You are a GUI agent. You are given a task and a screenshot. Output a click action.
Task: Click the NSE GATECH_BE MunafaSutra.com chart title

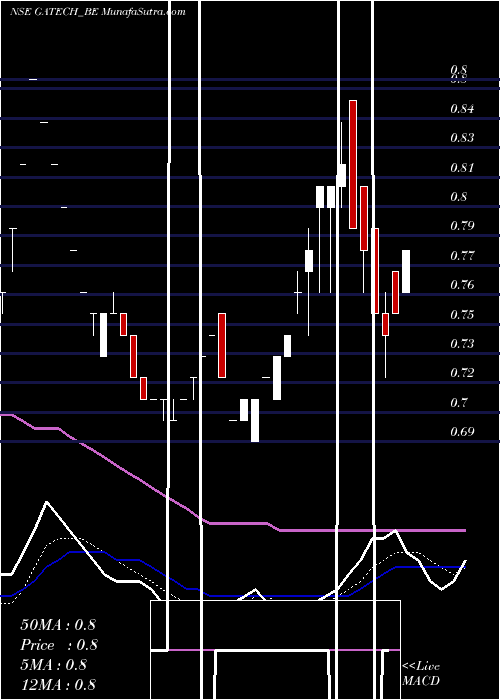[97, 12]
